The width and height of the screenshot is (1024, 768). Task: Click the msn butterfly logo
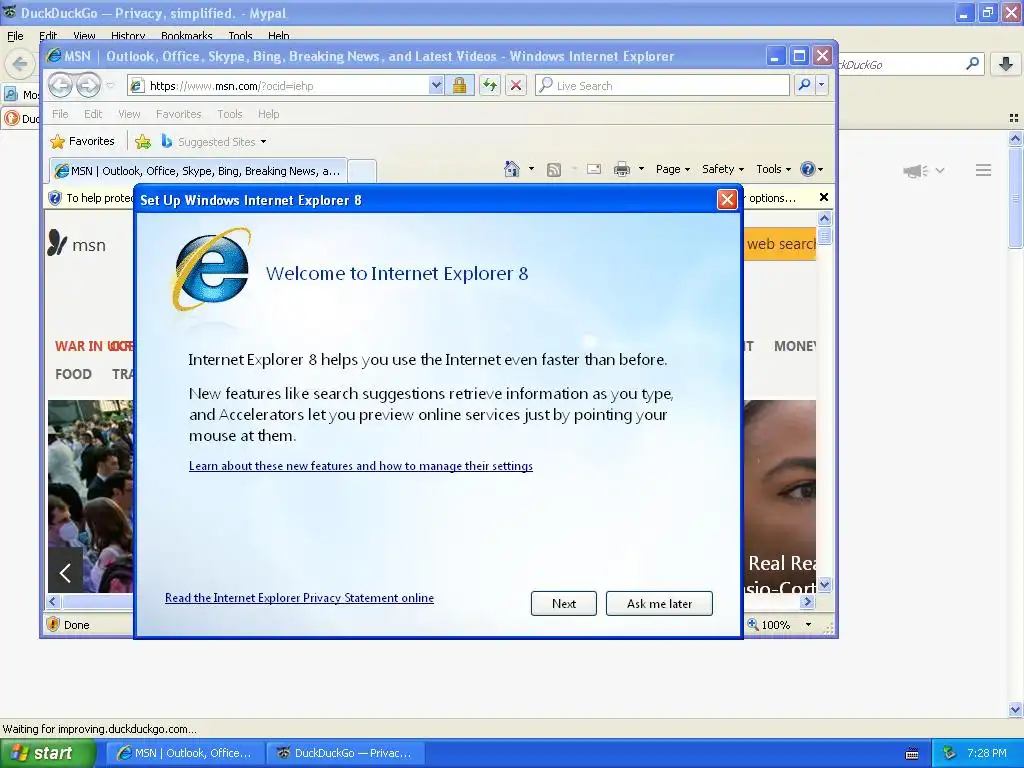[x=57, y=243]
